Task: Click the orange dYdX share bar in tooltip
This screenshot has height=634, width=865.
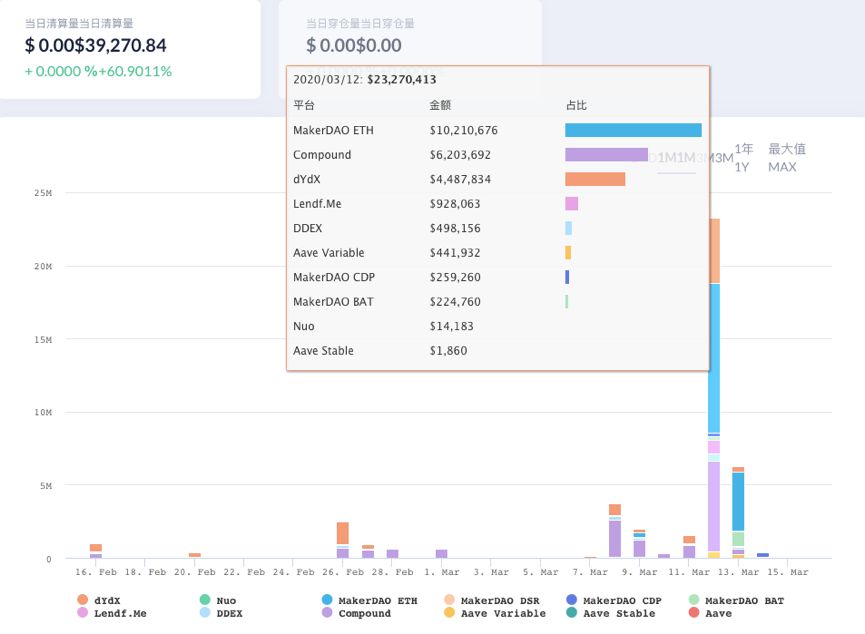Action: 595,179
